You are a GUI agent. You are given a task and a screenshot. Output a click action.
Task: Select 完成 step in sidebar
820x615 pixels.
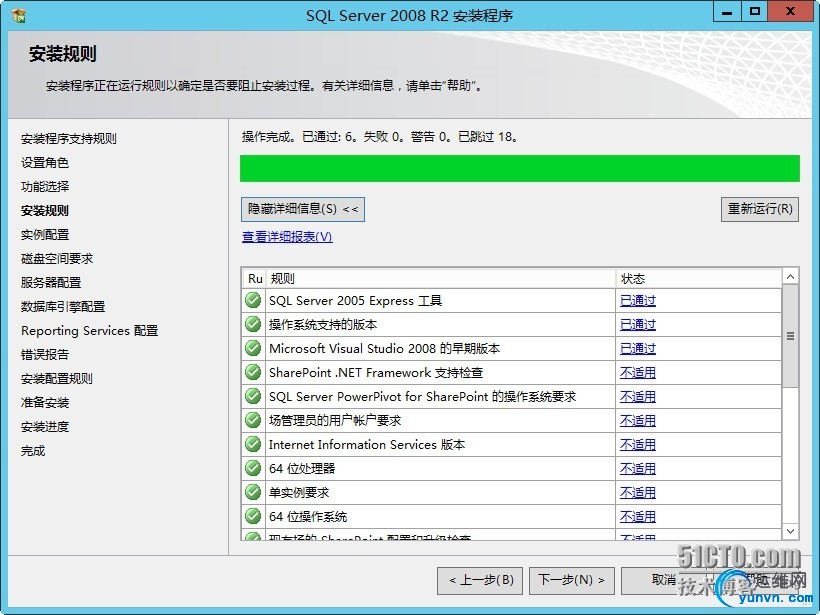(x=33, y=451)
